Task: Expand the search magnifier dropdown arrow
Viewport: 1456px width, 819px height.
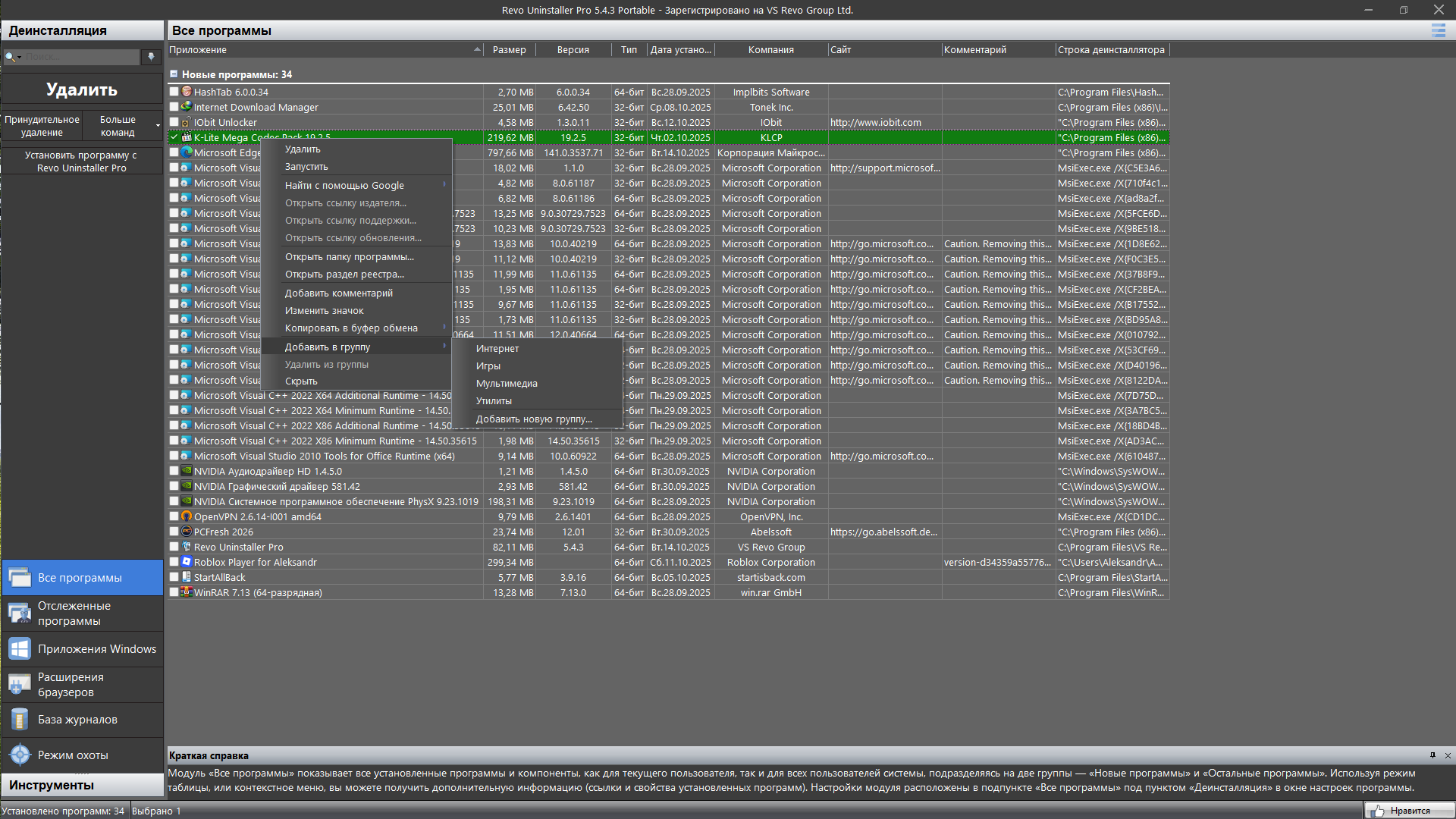Action: (x=20, y=57)
